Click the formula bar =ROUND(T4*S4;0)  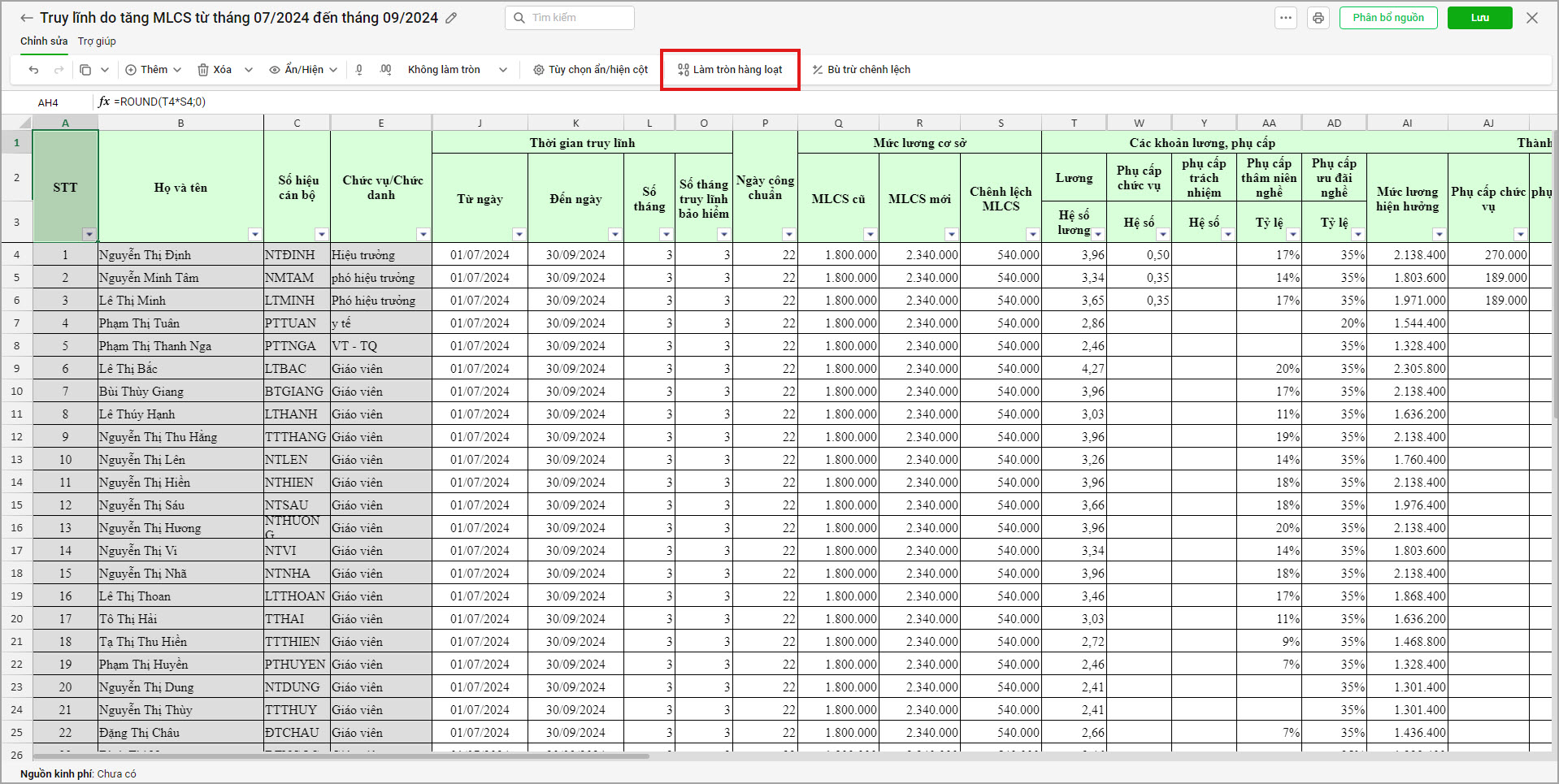tap(159, 102)
